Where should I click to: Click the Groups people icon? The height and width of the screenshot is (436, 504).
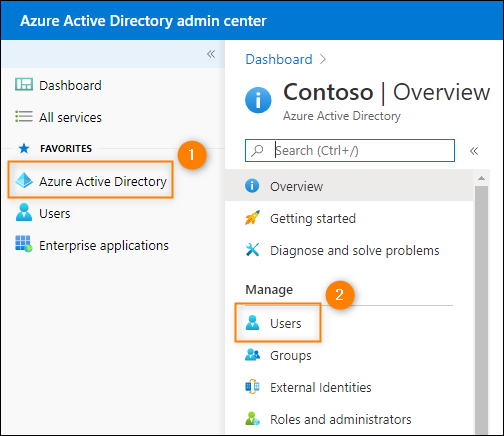coord(252,355)
